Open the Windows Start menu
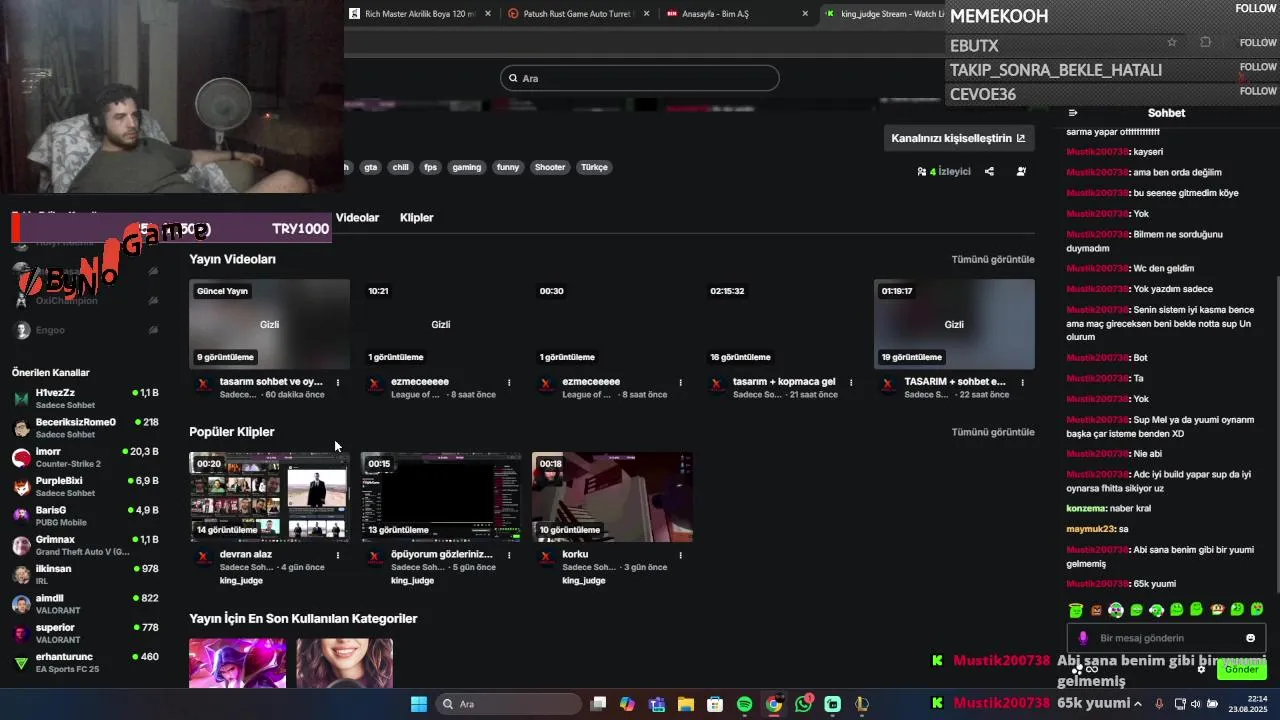Image resolution: width=1280 pixels, height=720 pixels. (x=419, y=704)
